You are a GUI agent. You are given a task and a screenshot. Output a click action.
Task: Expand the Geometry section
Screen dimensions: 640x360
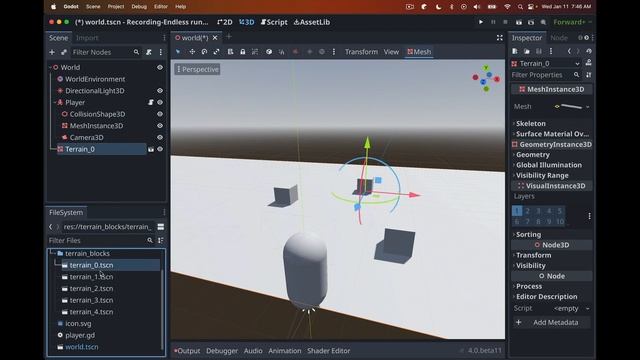[532, 155]
